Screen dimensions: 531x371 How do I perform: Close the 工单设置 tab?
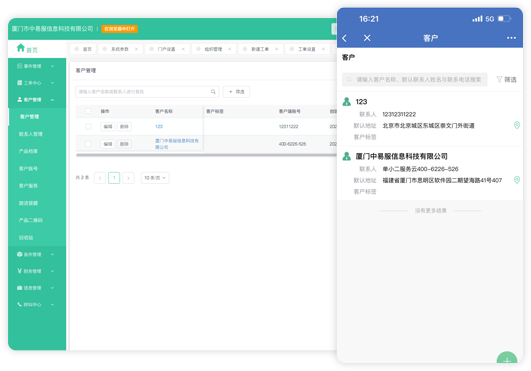point(323,49)
